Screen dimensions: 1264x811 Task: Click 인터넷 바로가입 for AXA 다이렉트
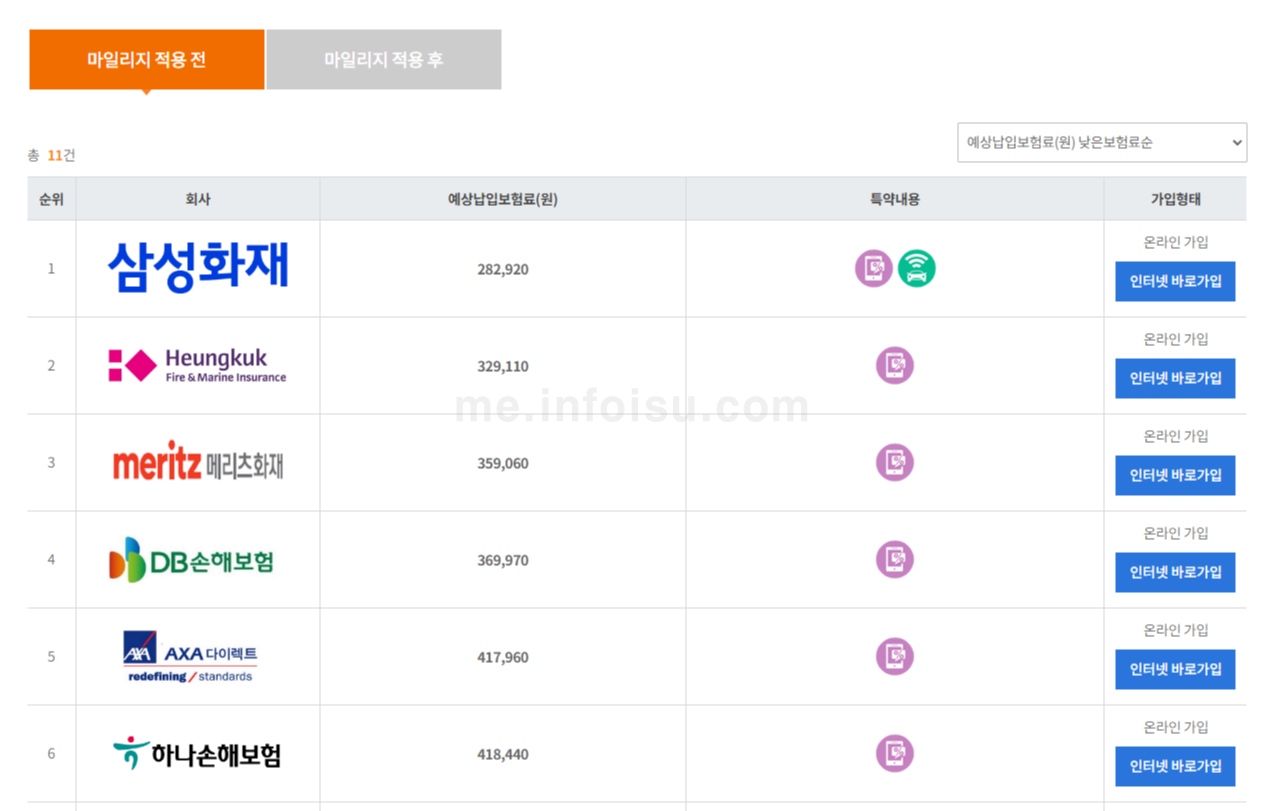1175,669
